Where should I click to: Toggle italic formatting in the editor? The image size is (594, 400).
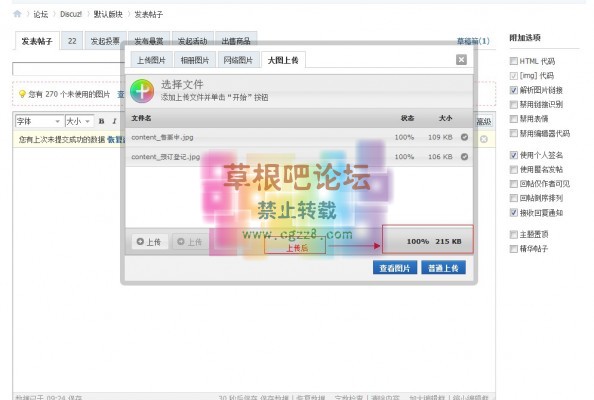(114, 121)
